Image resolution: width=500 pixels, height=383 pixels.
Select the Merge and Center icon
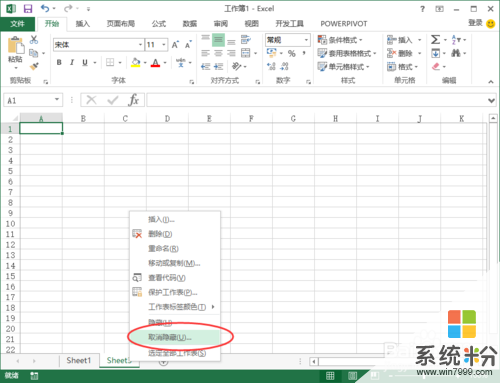[246, 53]
